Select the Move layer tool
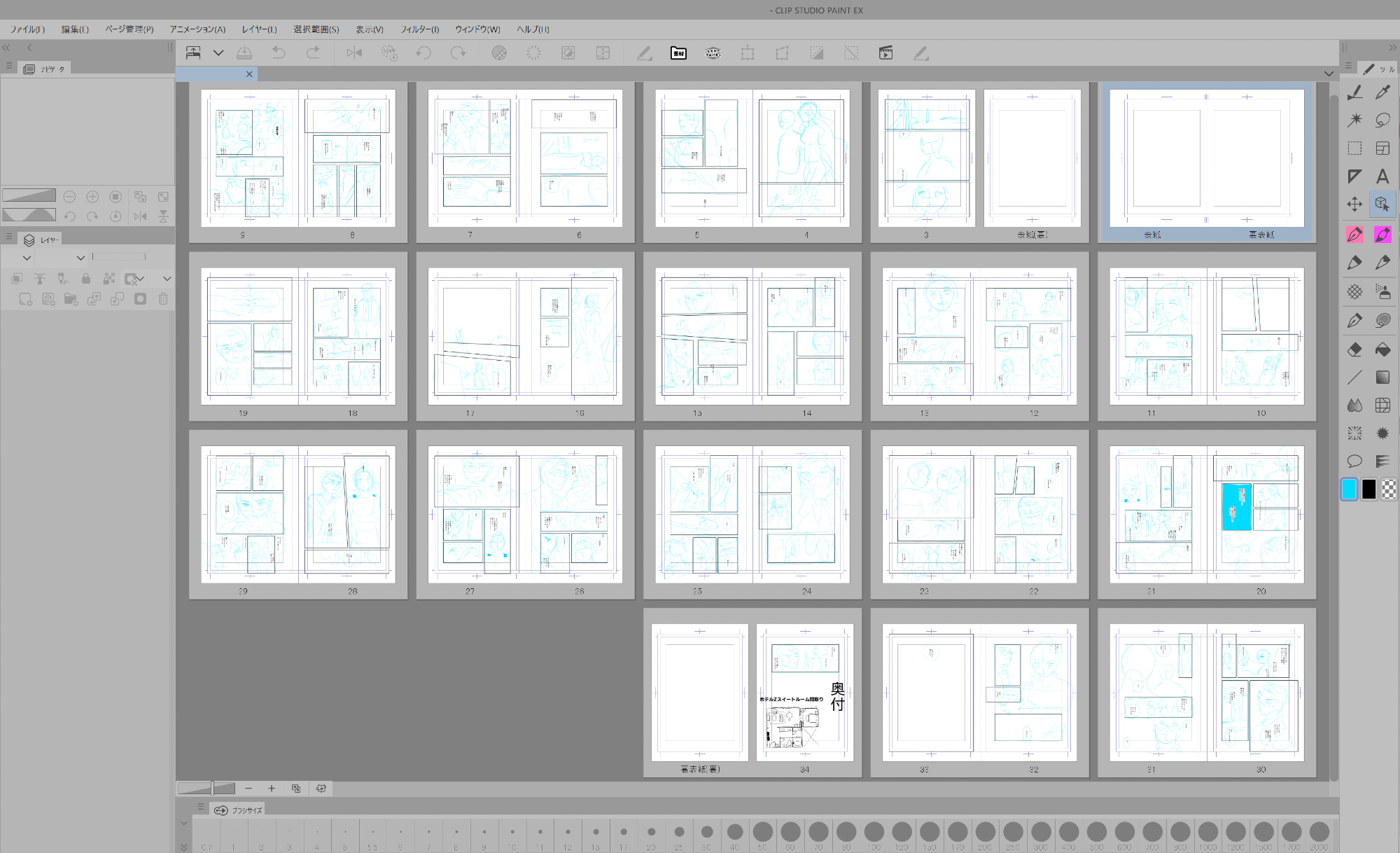This screenshot has width=1400, height=853. pos(1354,204)
